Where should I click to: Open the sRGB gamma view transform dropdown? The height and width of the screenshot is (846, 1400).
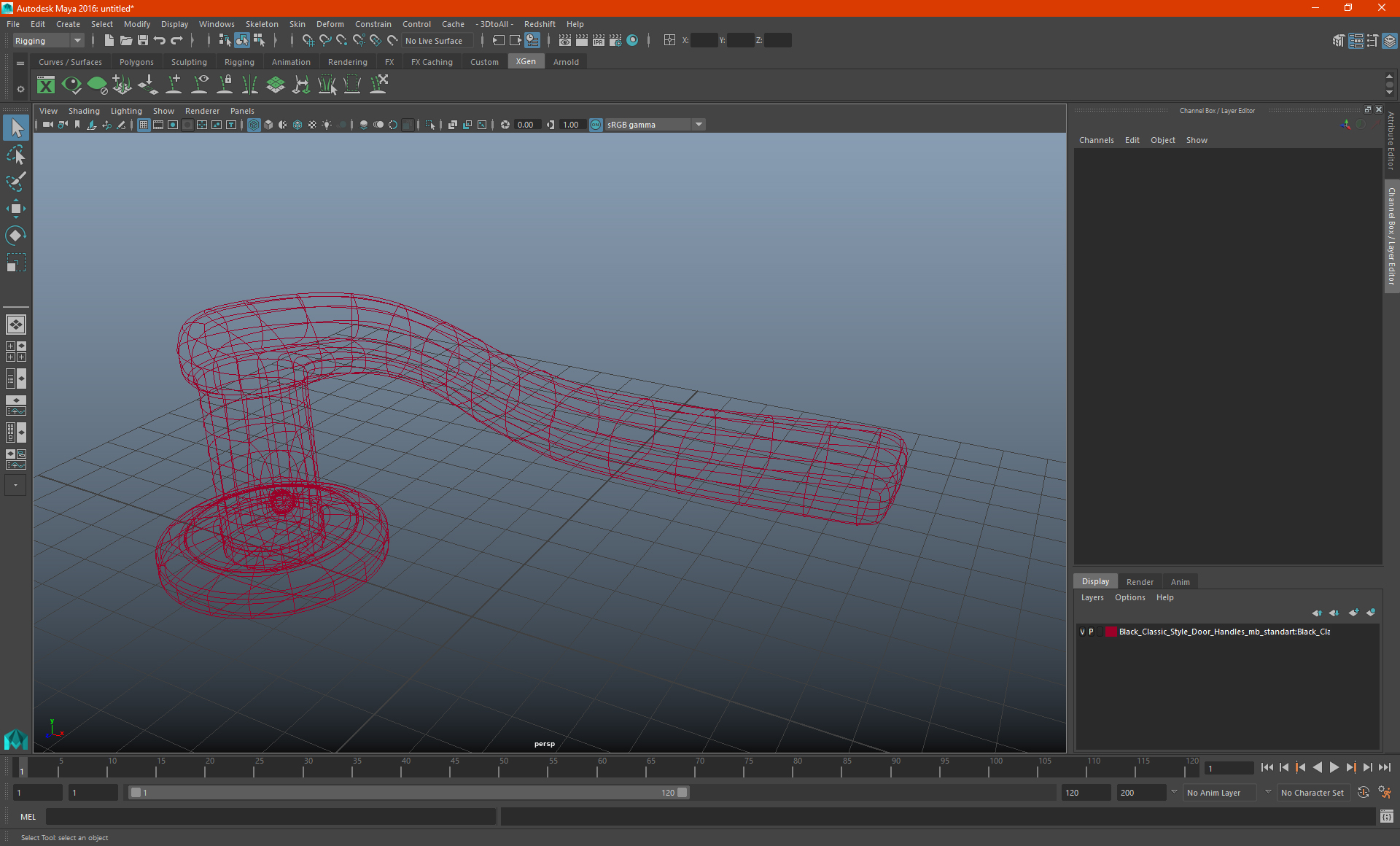[655, 125]
